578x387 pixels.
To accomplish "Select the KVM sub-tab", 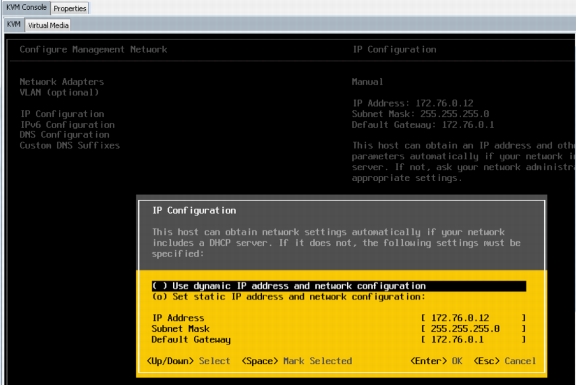I will [x=14, y=25].
